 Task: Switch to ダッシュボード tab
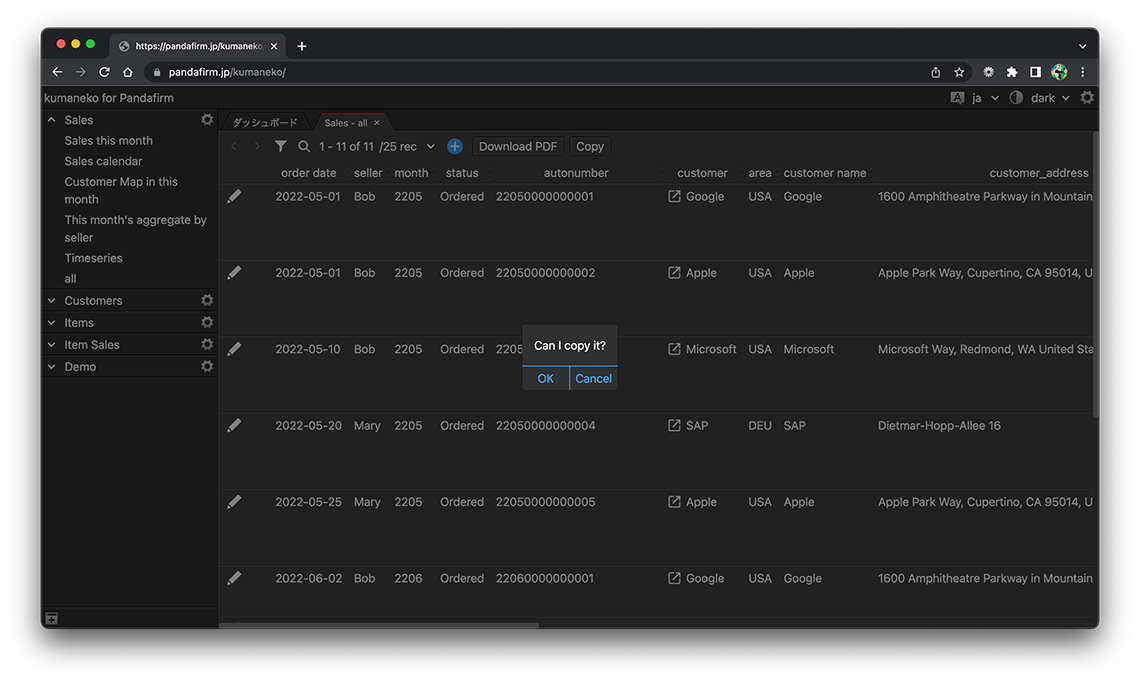point(265,122)
